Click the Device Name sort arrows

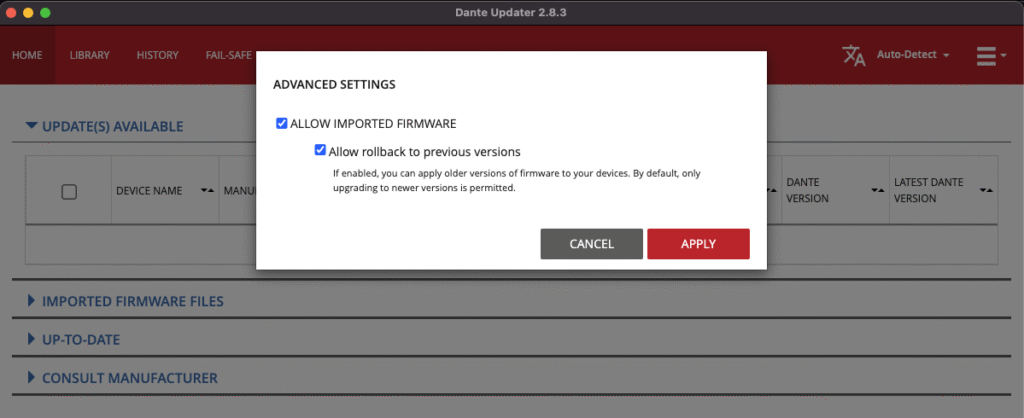[207, 190]
